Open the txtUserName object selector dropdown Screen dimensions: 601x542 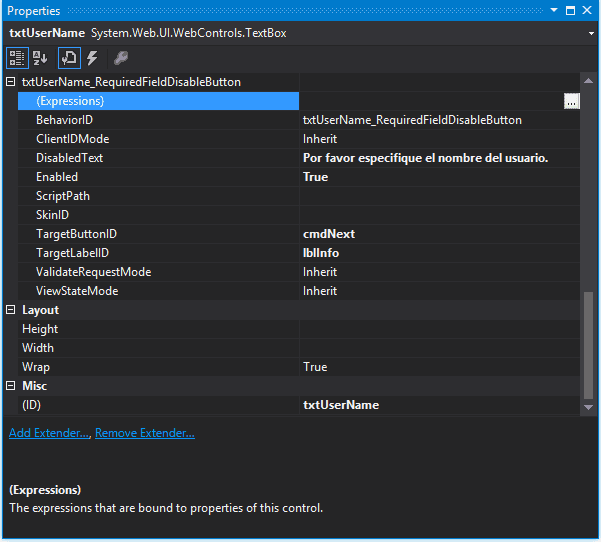tap(591, 33)
